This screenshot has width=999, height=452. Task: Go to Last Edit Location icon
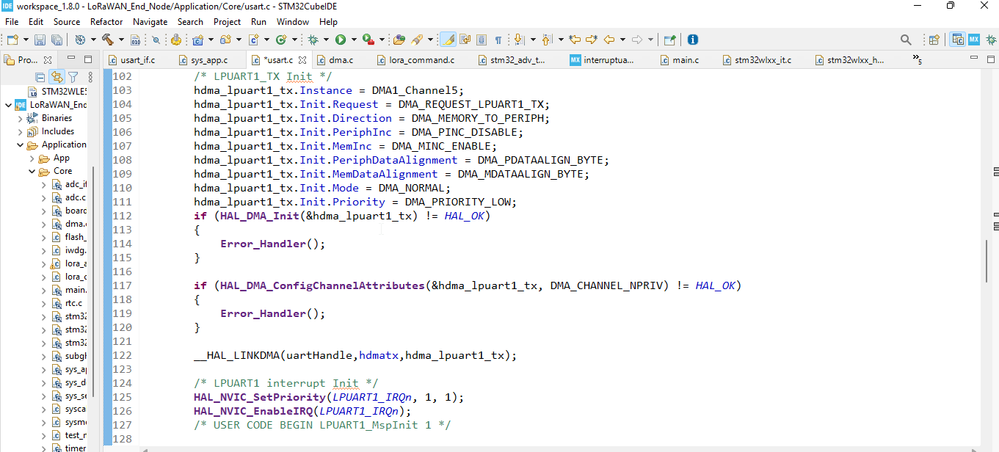pos(575,40)
